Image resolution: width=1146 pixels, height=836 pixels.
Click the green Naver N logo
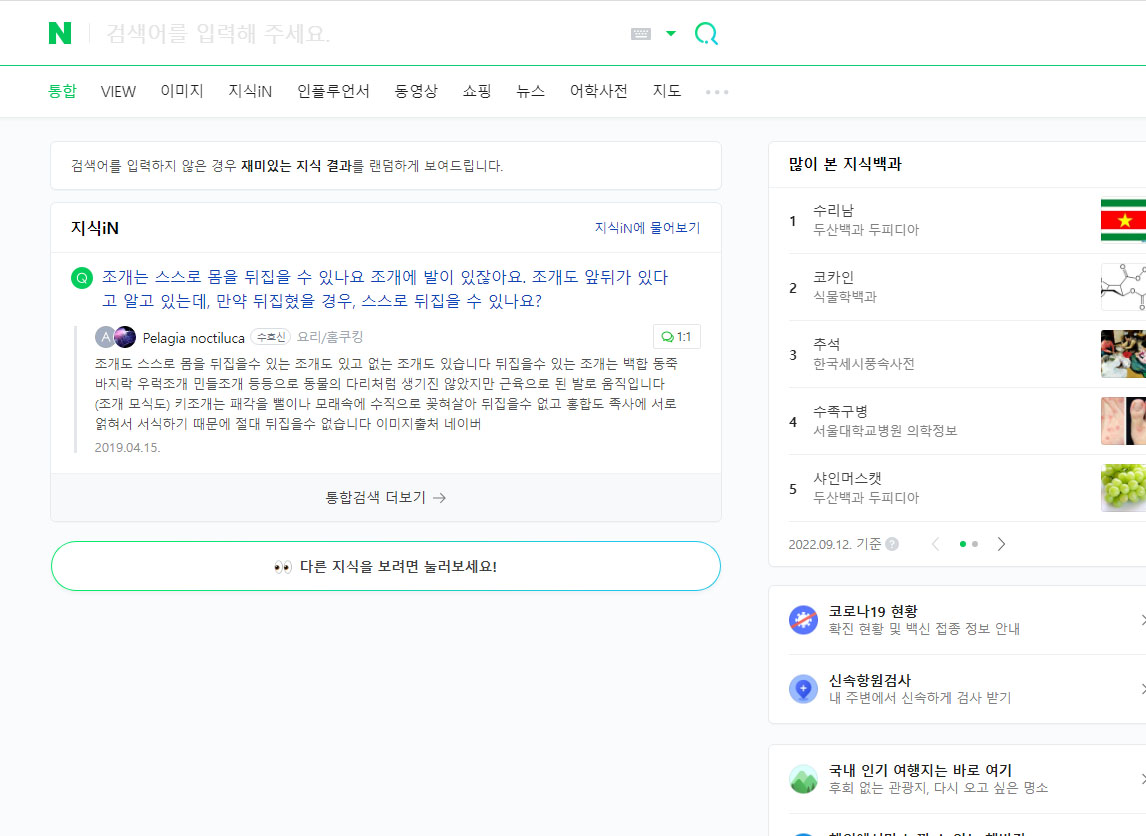60,33
